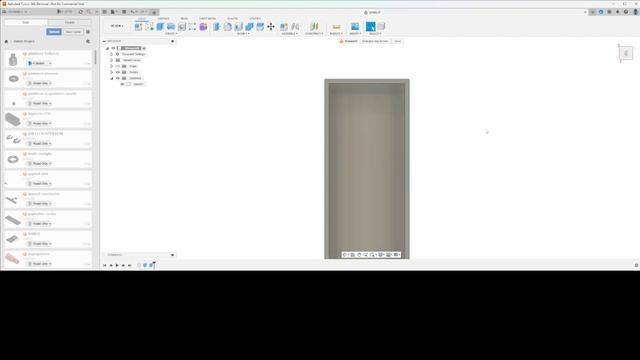The width and height of the screenshot is (640, 360).
Task: Expand the Origin folder node
Action: coord(111,66)
